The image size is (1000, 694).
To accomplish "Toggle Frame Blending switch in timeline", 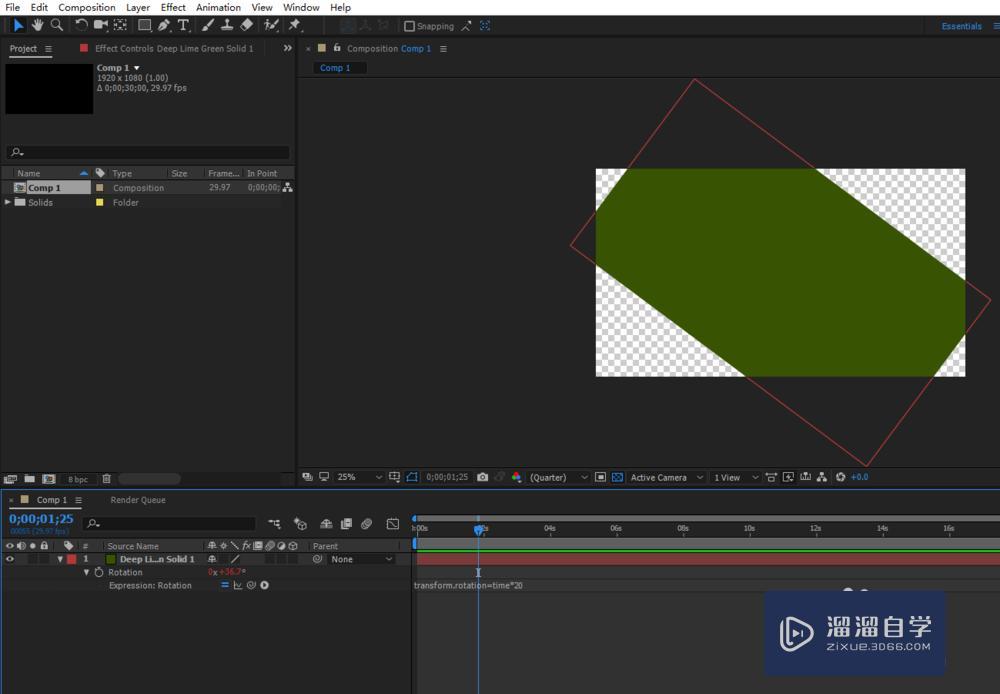I will tap(346, 524).
